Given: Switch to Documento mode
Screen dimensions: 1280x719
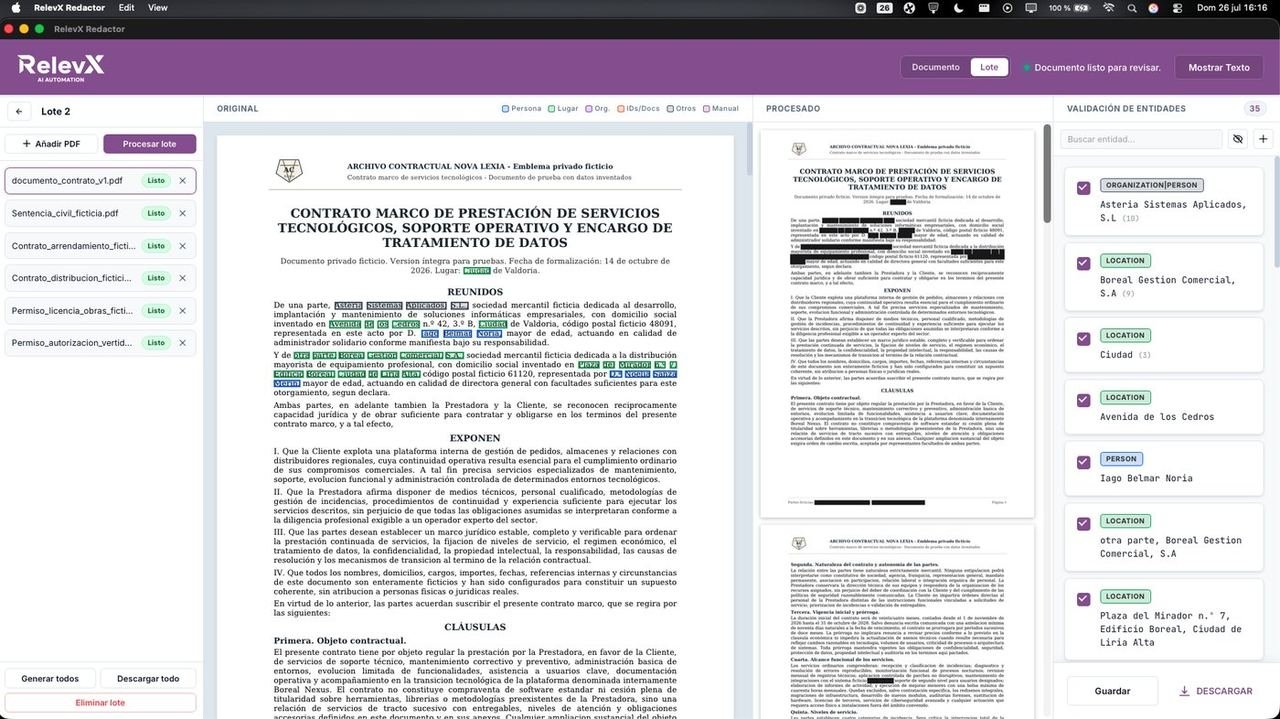Looking at the screenshot, I should click(x=935, y=67).
